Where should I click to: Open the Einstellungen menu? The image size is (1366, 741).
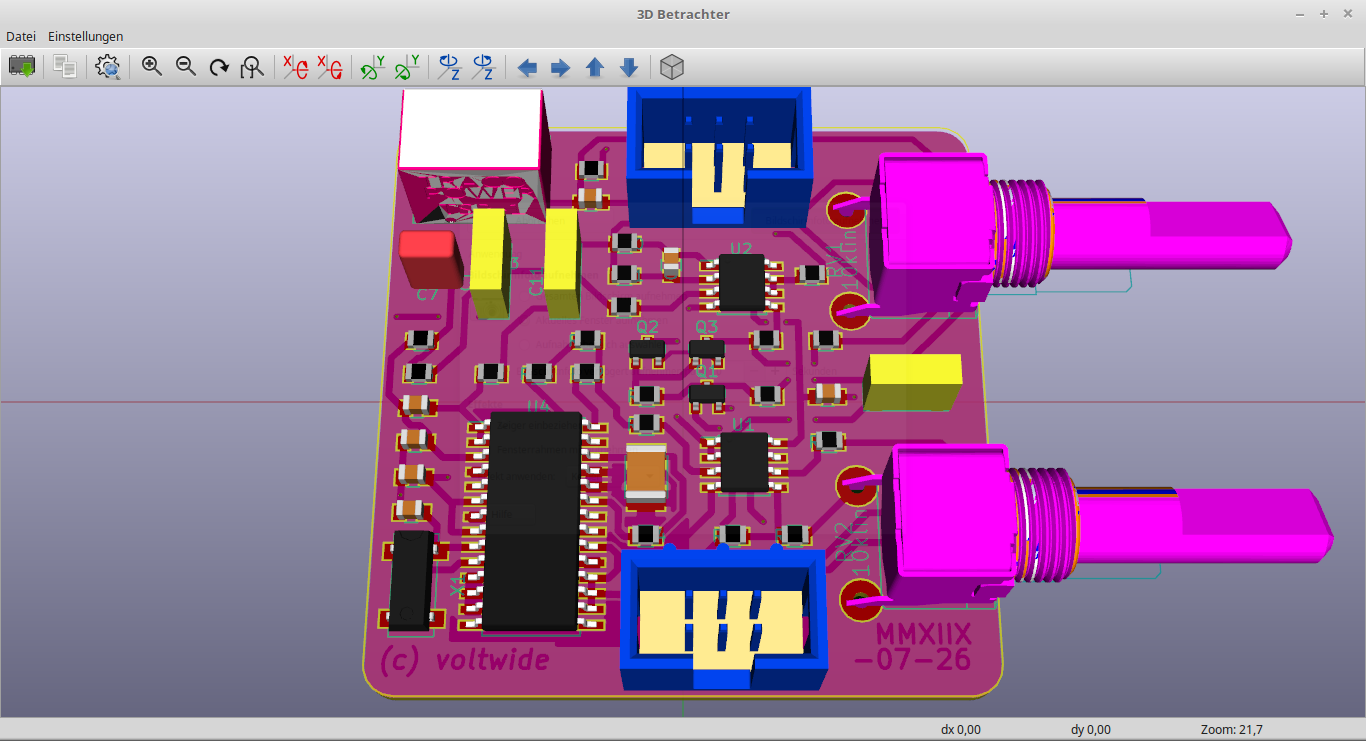pos(86,36)
